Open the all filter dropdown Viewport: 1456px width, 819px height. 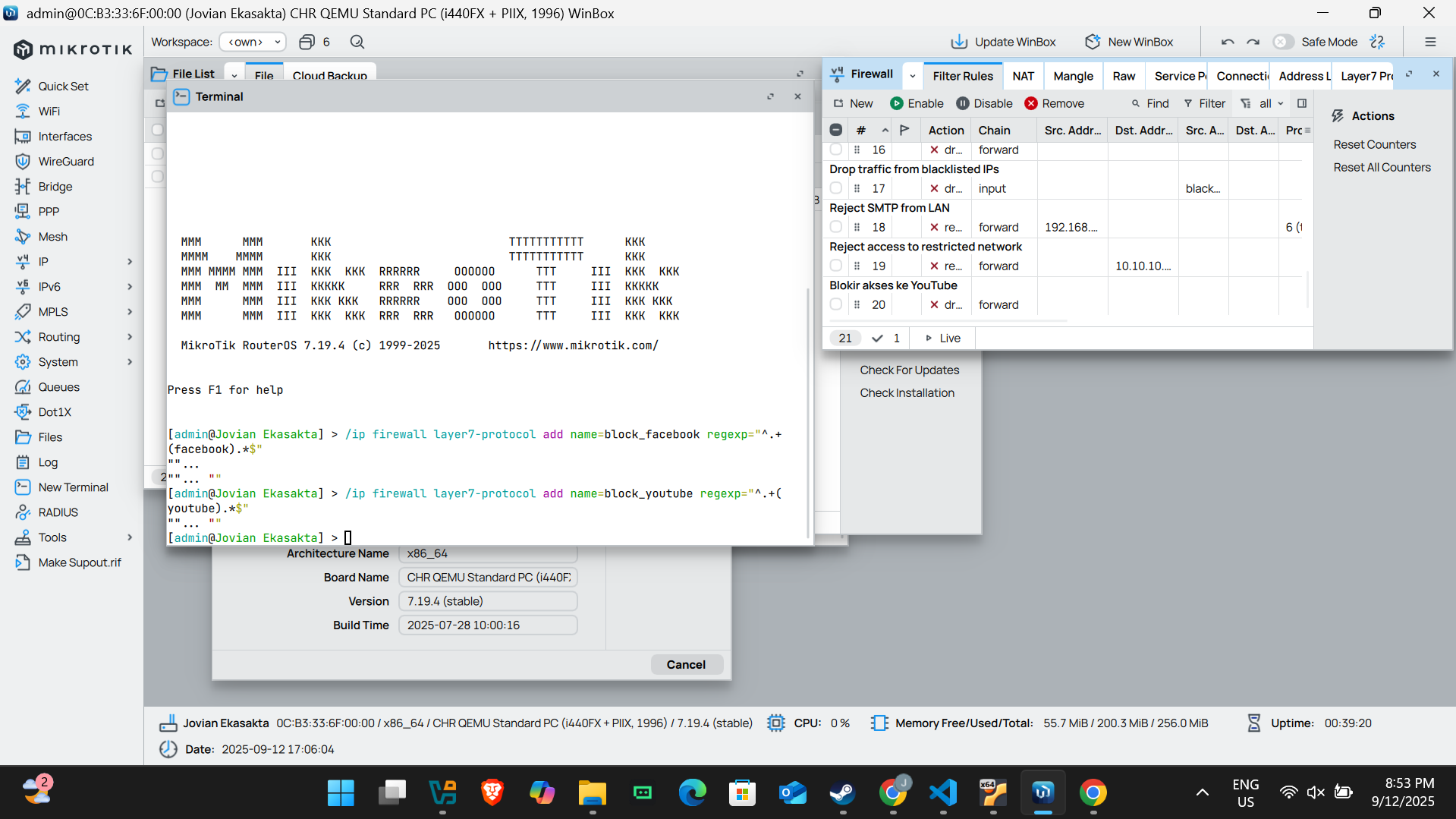point(1271,103)
